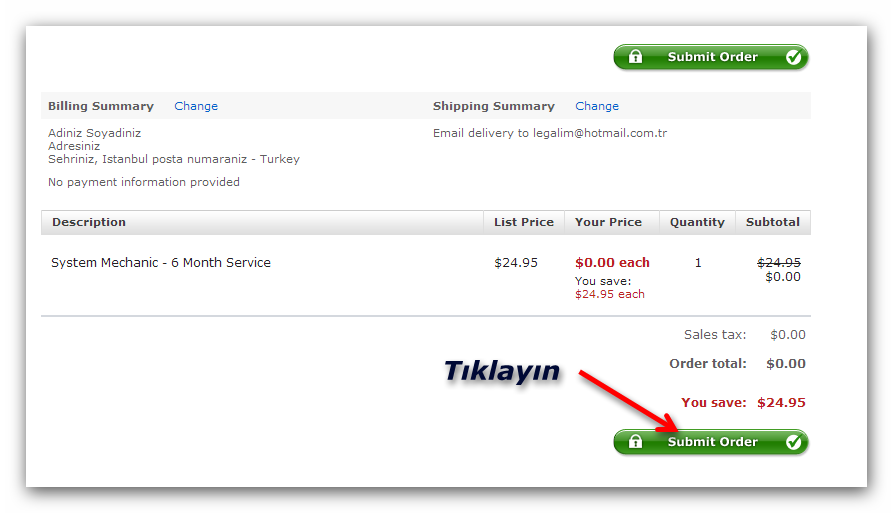Open Change link next to Shipping Summary
The width and height of the screenshot is (893, 513).
597,106
